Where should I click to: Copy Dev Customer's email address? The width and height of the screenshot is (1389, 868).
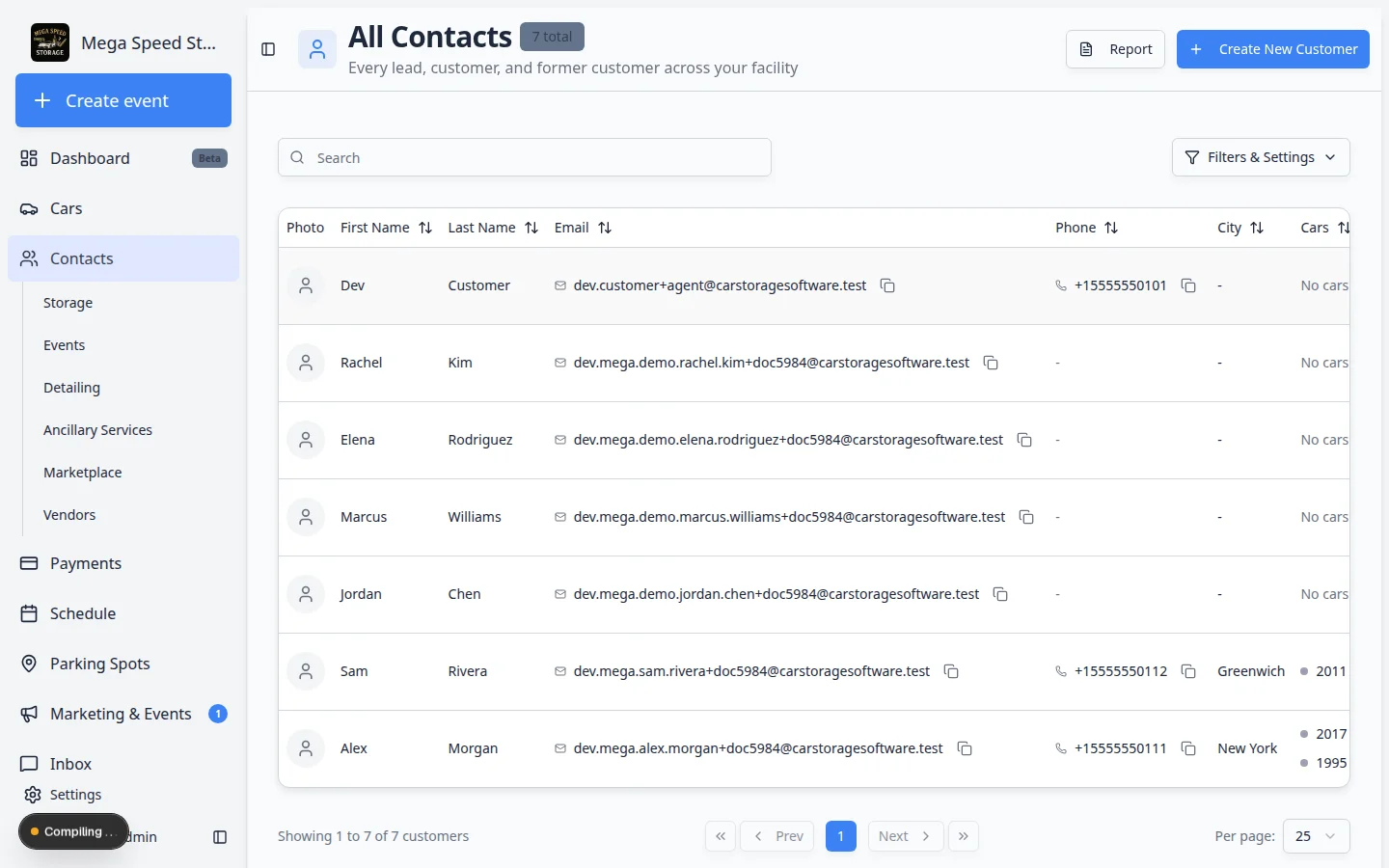point(887,285)
